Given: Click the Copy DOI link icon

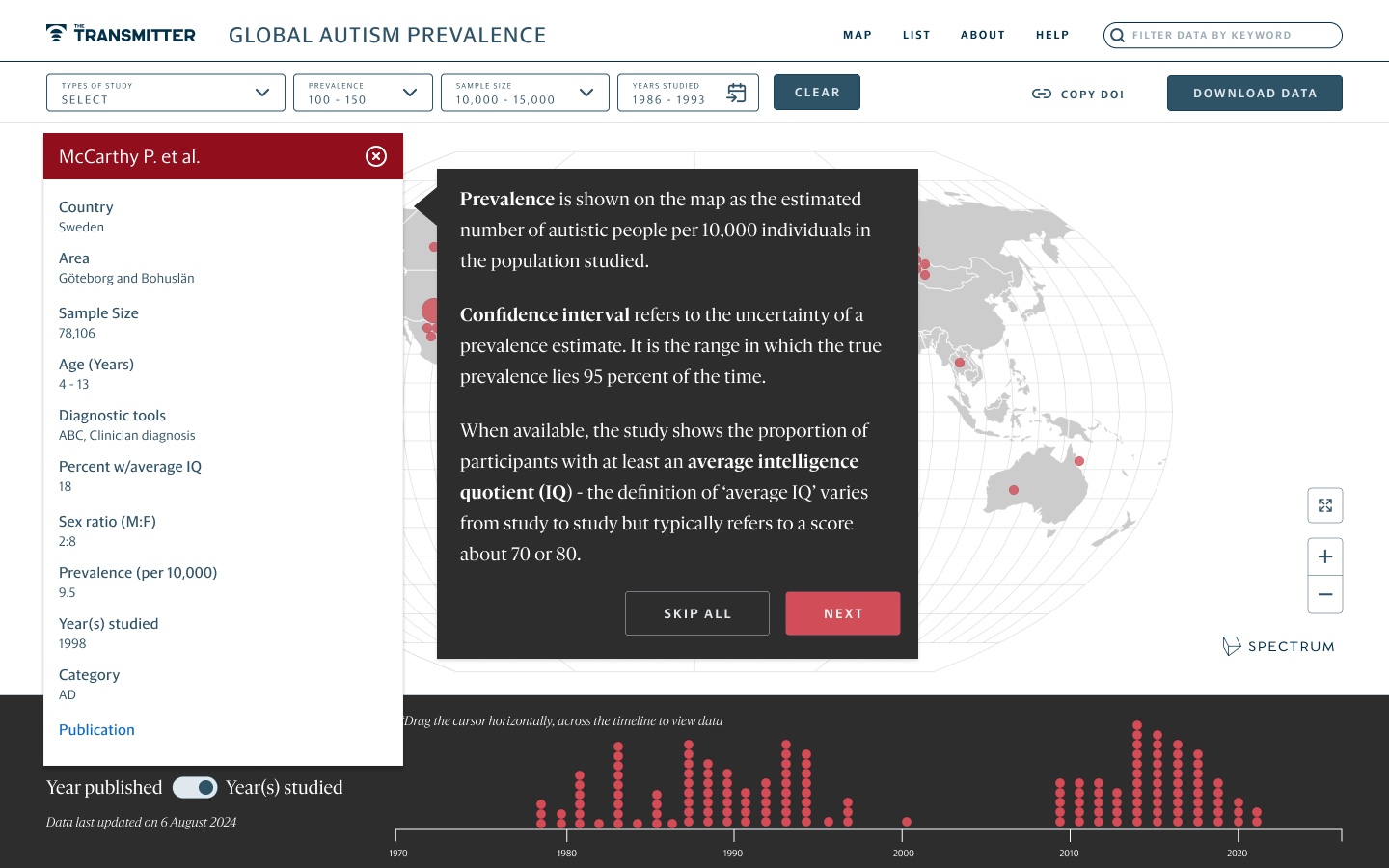Looking at the screenshot, I should click(x=1042, y=94).
